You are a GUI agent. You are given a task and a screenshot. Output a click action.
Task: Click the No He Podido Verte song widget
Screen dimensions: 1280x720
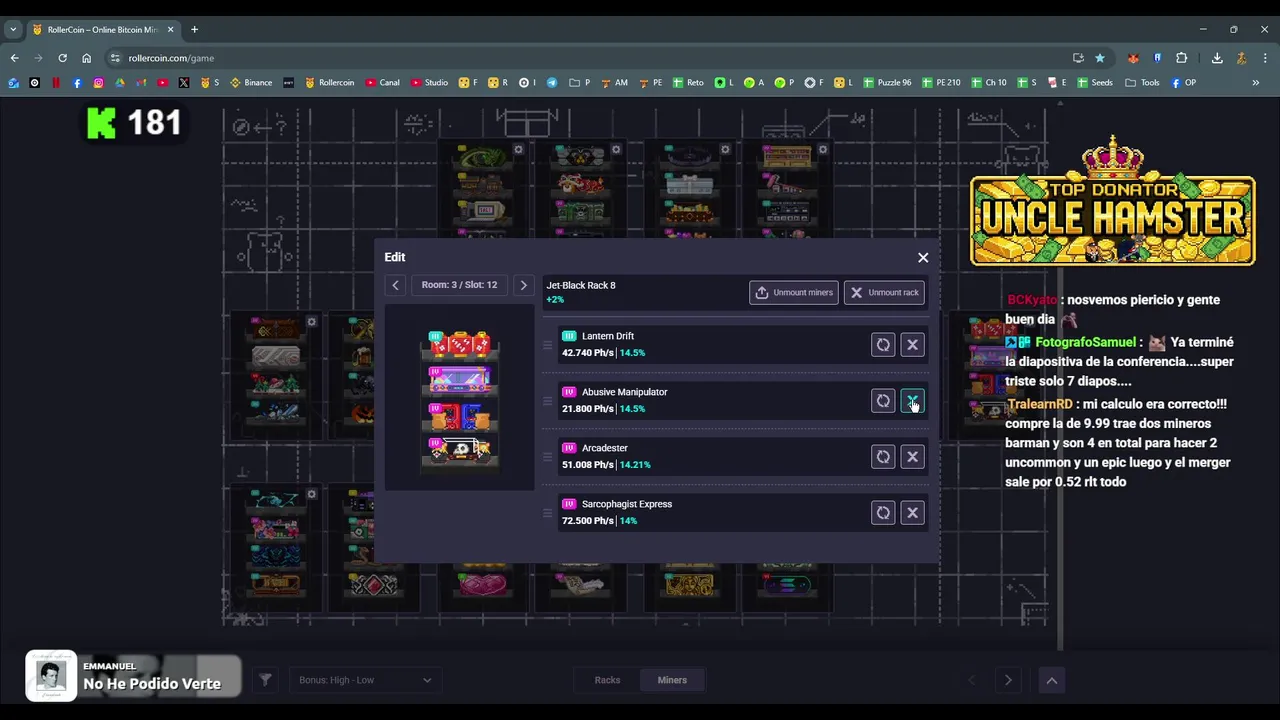point(134,677)
